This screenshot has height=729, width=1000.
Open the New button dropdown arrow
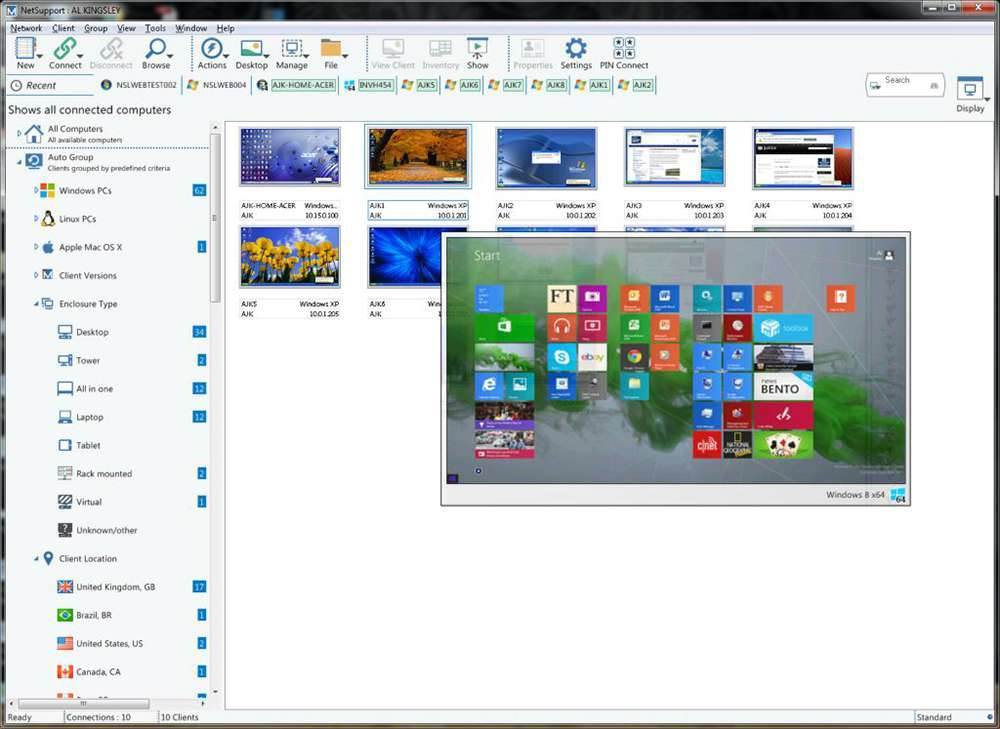tap(40, 56)
